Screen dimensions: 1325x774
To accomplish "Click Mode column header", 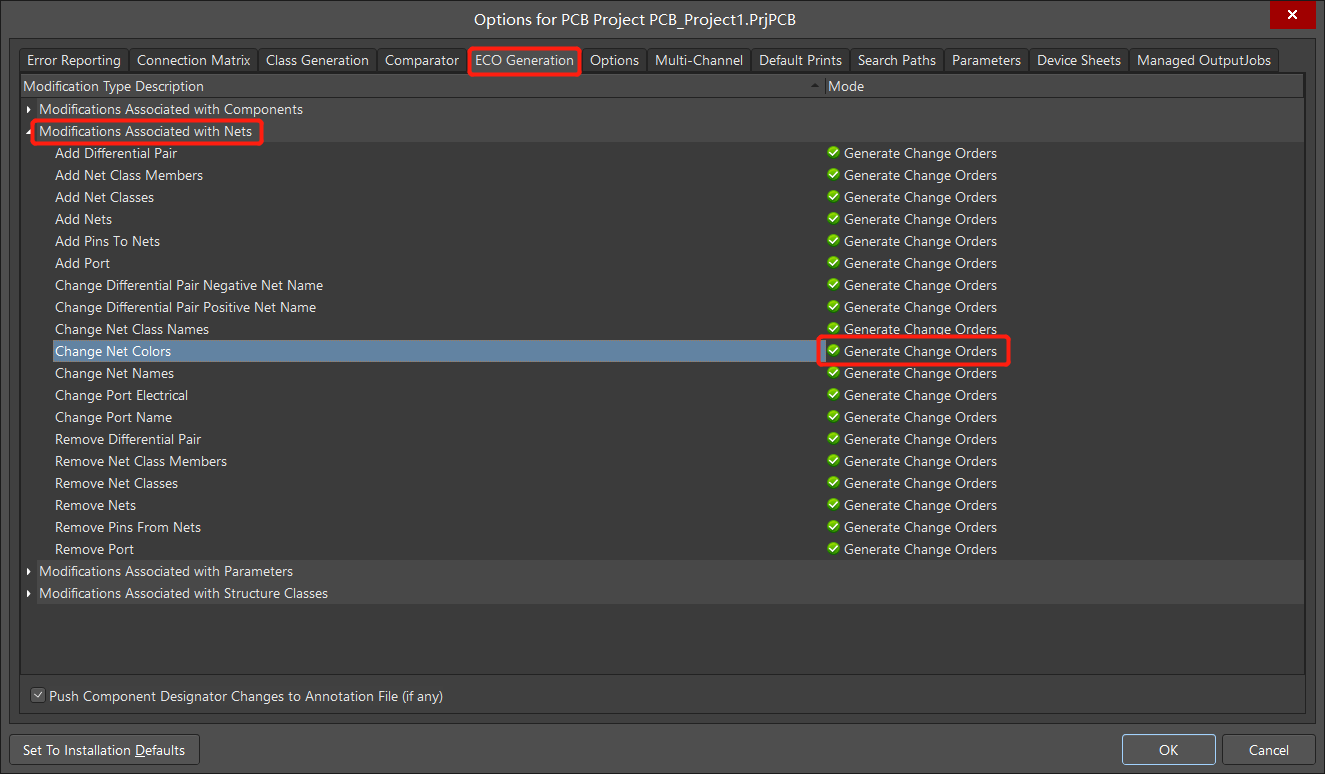I will coord(1064,87).
